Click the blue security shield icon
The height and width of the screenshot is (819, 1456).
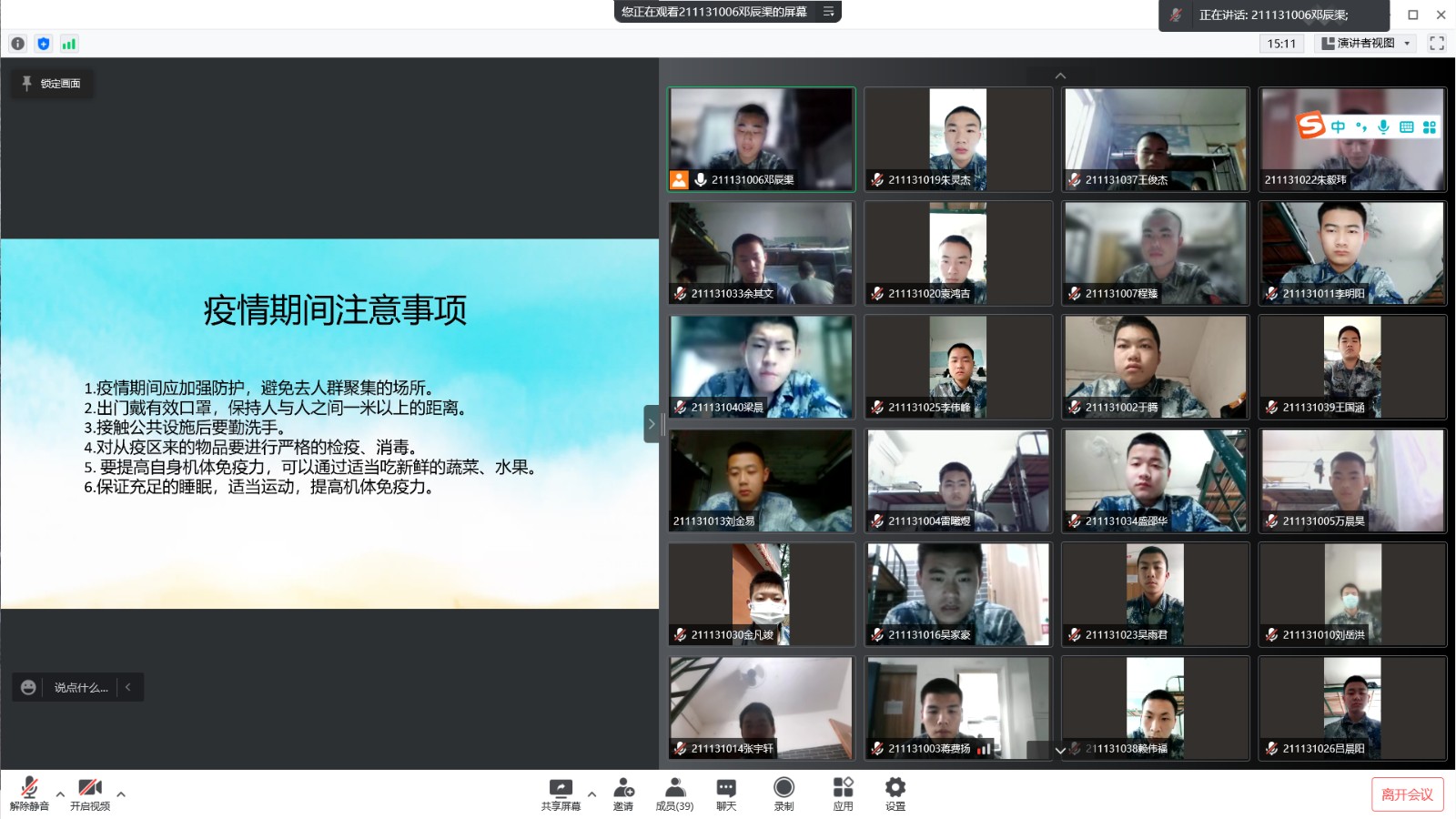point(43,44)
